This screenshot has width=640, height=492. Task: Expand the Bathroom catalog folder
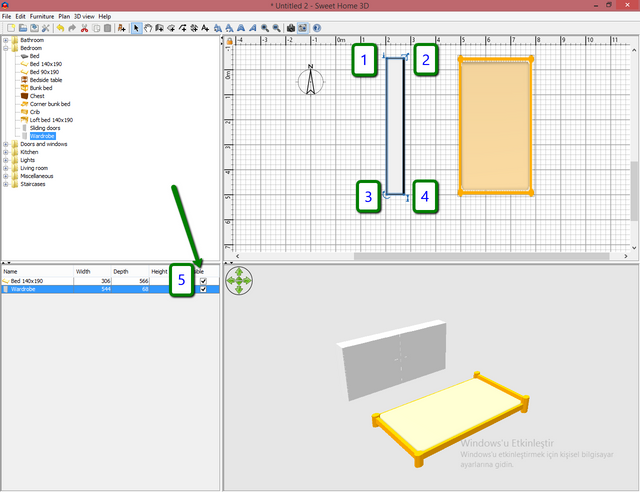click(x=6, y=40)
